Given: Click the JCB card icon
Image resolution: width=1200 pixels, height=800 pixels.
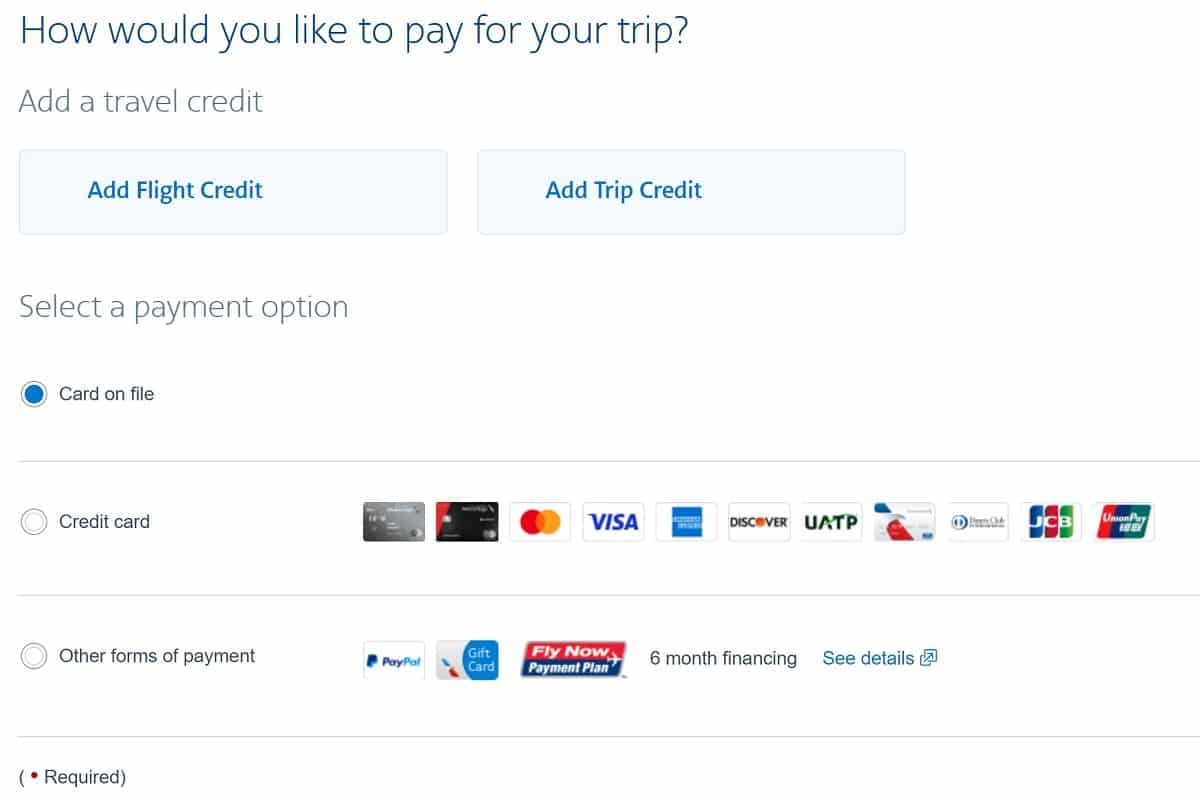Looking at the screenshot, I should (x=1051, y=522).
